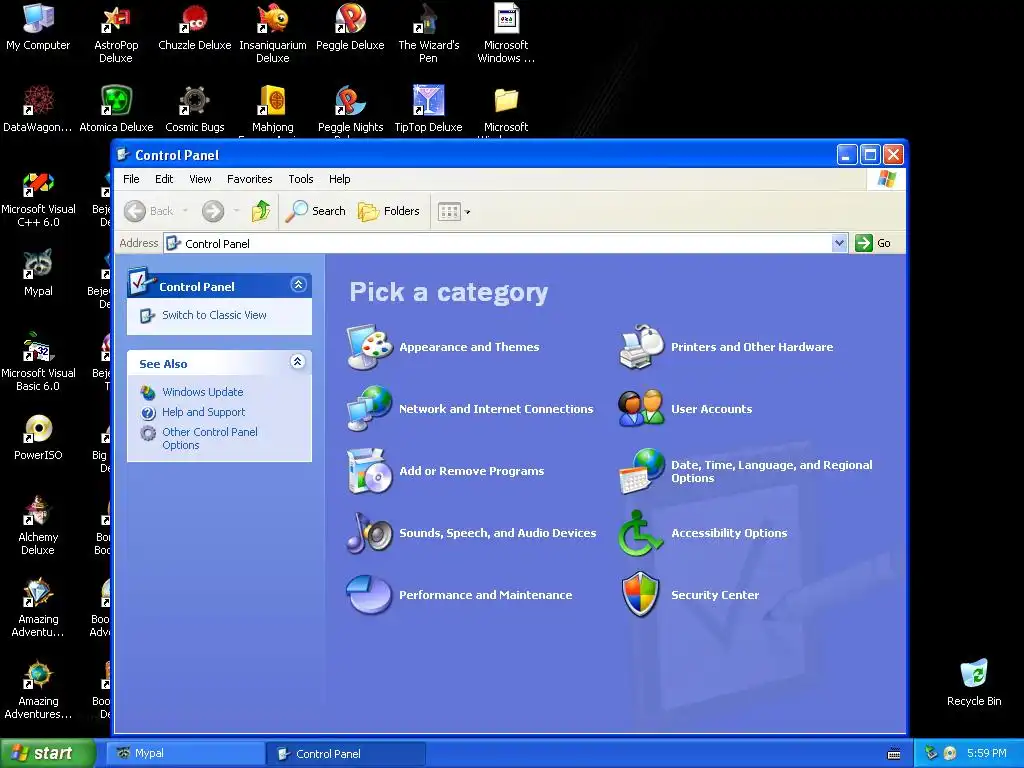Open the View menu
Screen dimensions: 1024x768
point(200,179)
